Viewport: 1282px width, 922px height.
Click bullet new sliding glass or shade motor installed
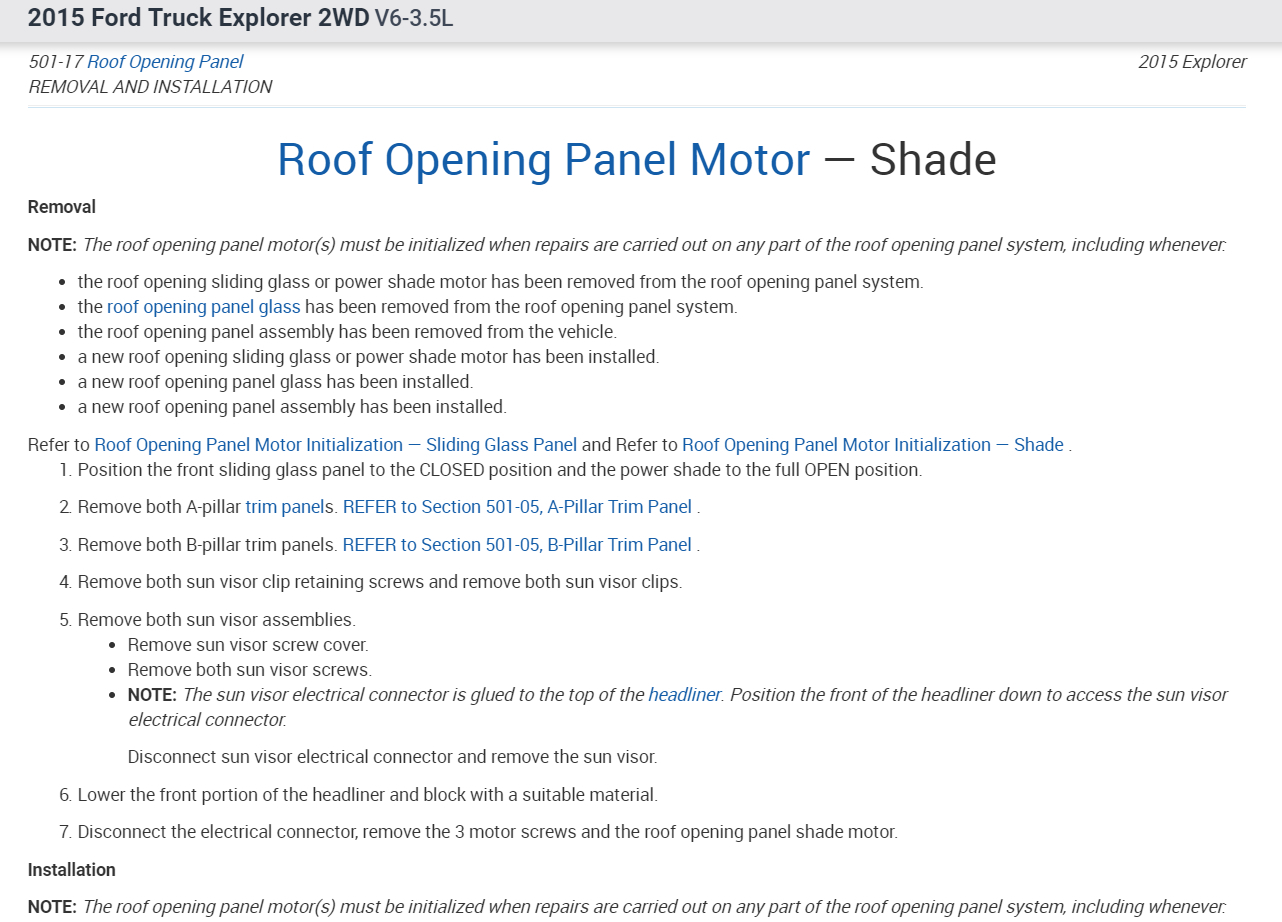368,357
